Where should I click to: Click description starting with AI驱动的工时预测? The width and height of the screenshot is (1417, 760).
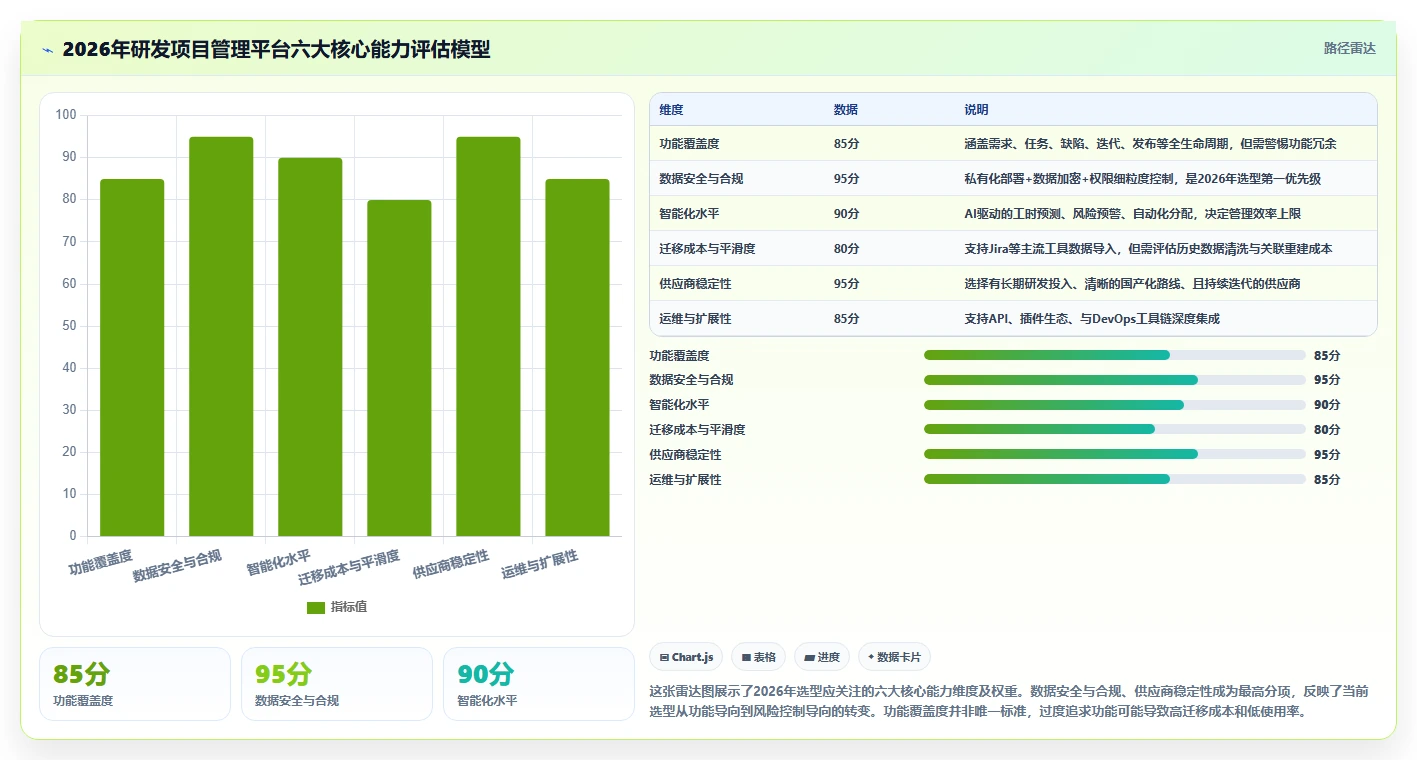(x=1132, y=214)
